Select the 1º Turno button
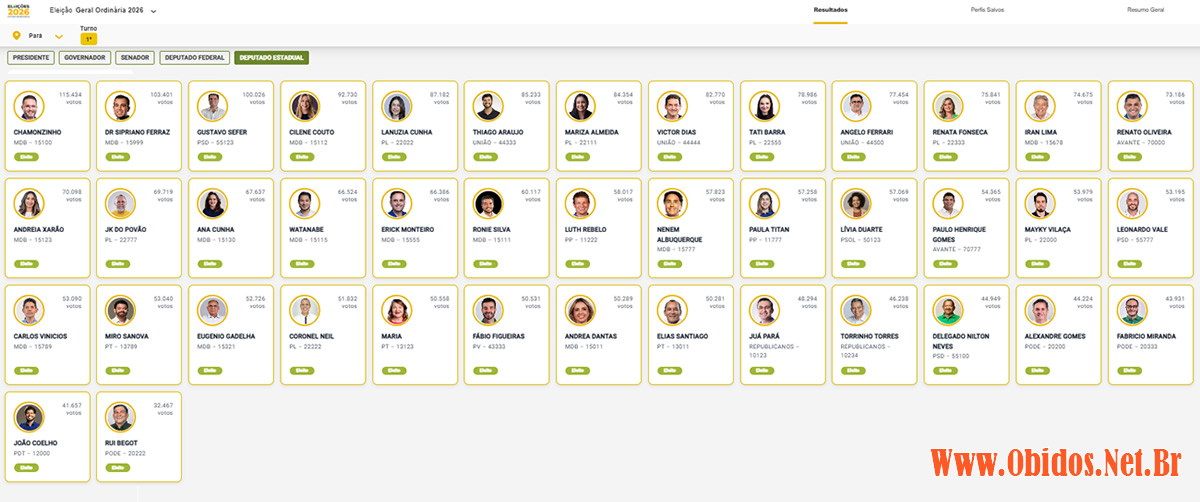The height and width of the screenshot is (502, 1200). click(88, 39)
